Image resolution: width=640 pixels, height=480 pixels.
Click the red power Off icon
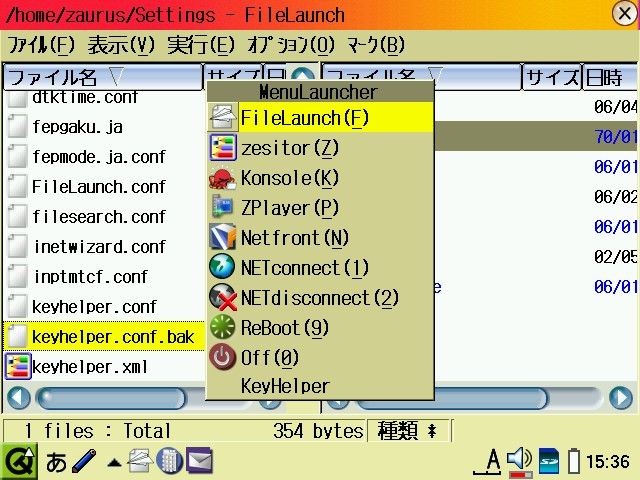[222, 357]
